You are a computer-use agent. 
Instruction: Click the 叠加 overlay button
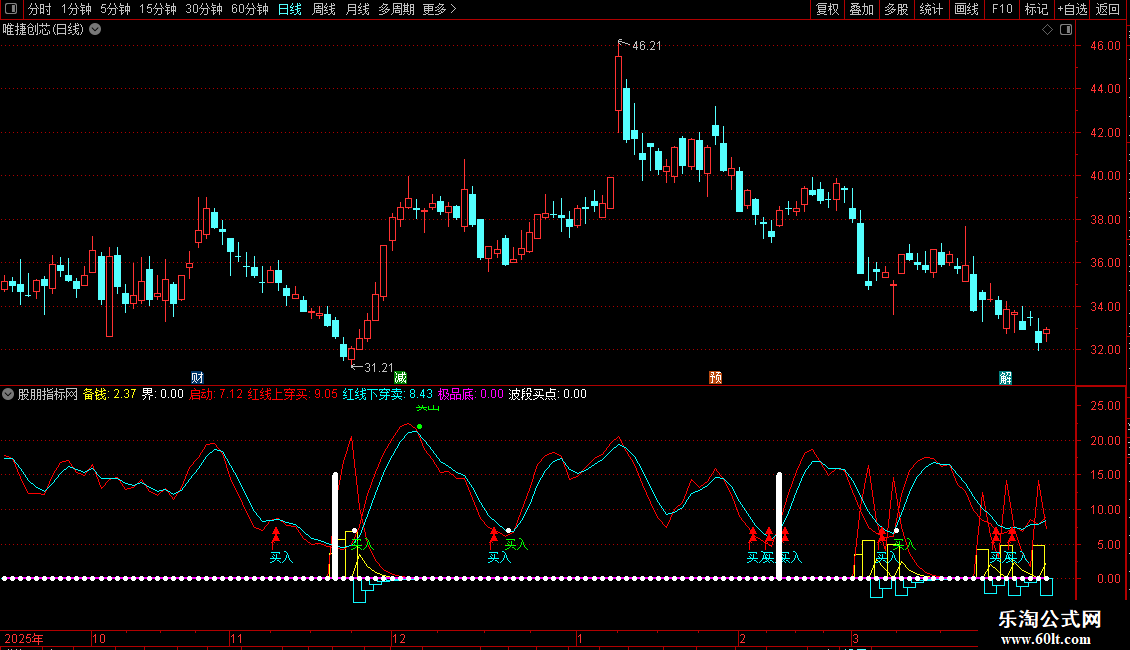click(861, 9)
